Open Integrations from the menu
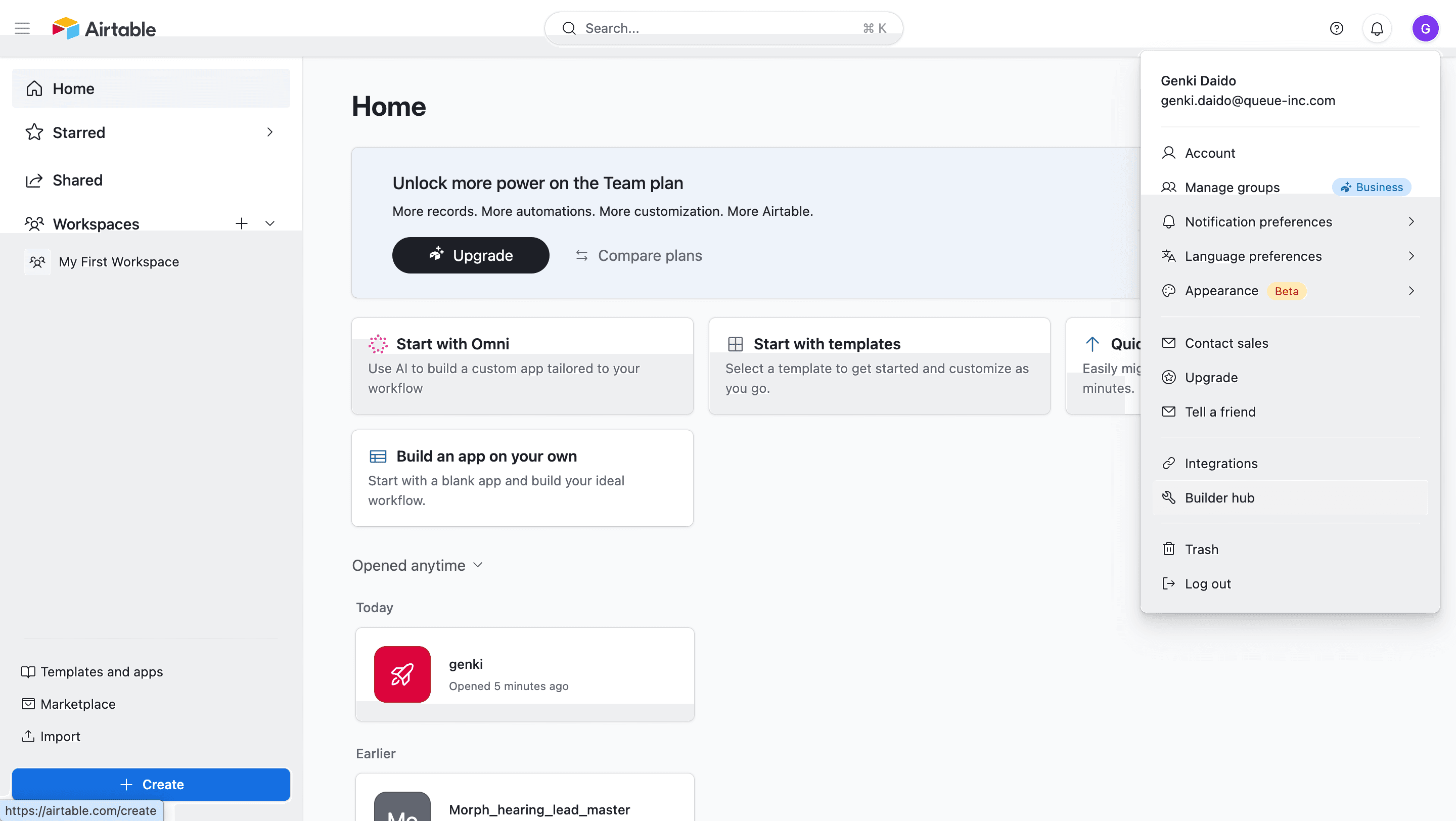1456x821 pixels. (x=1290, y=464)
